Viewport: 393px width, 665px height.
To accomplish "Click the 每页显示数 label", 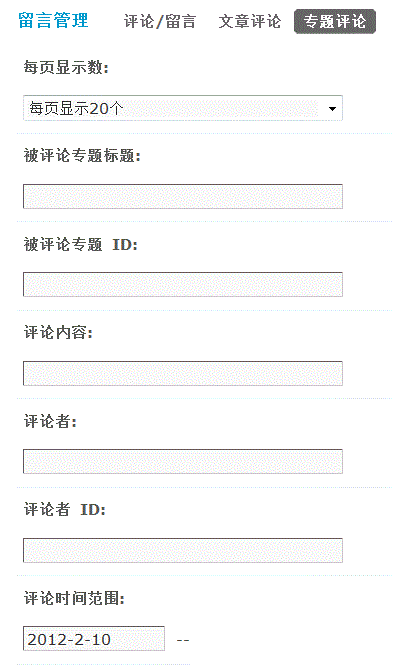I will (66, 67).
